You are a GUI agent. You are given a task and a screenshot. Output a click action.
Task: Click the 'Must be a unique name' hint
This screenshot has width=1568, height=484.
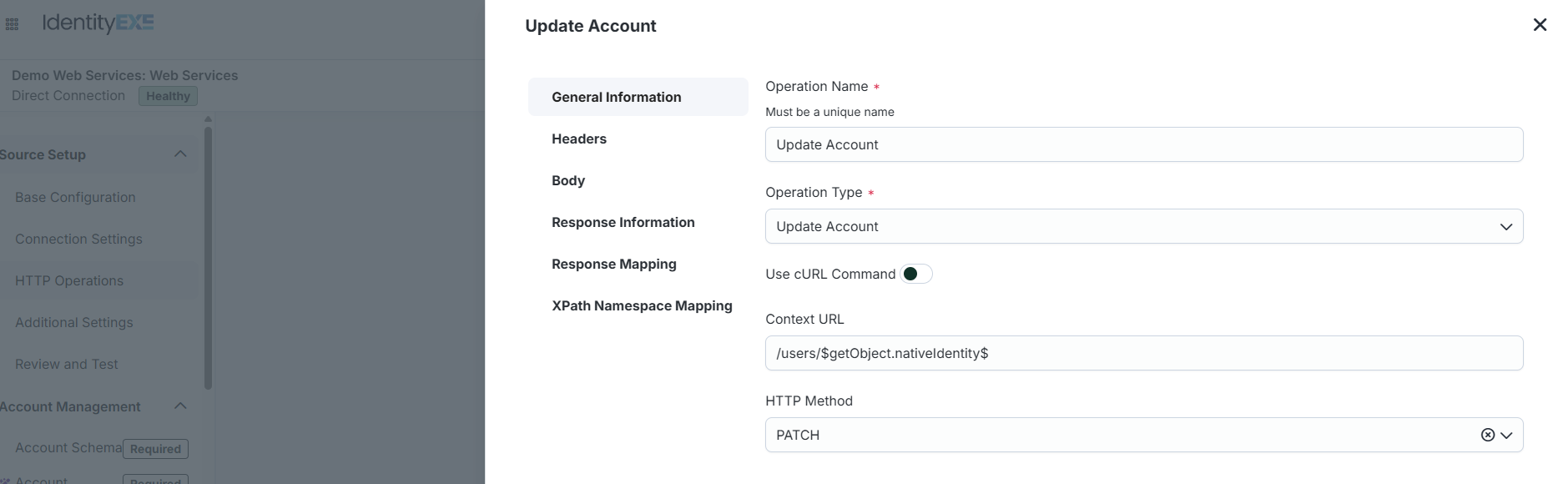[829, 112]
